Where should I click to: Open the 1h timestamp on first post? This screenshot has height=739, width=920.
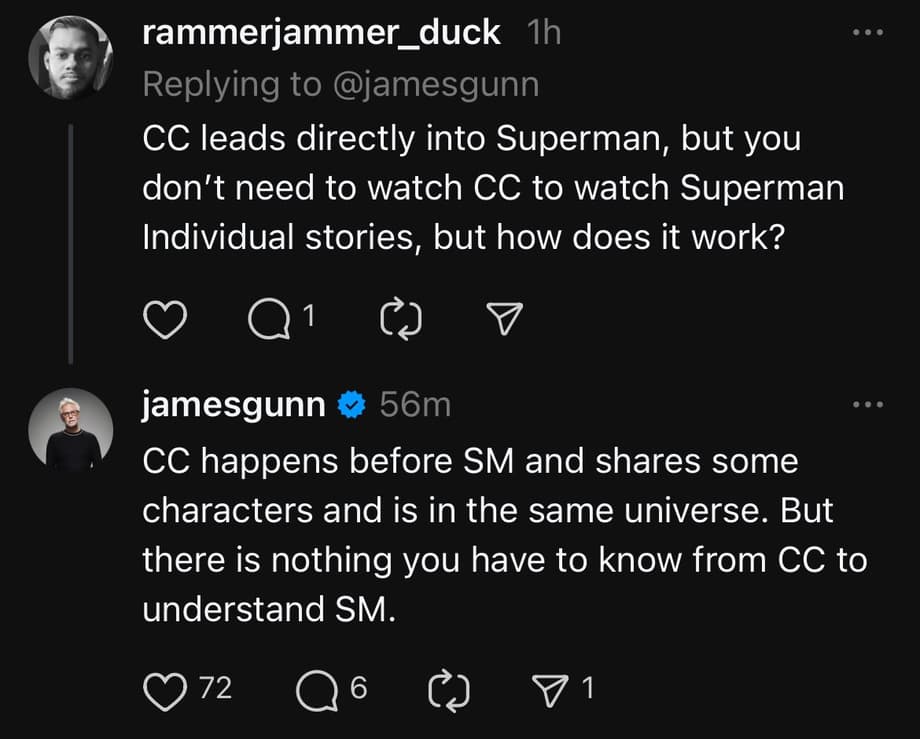543,33
